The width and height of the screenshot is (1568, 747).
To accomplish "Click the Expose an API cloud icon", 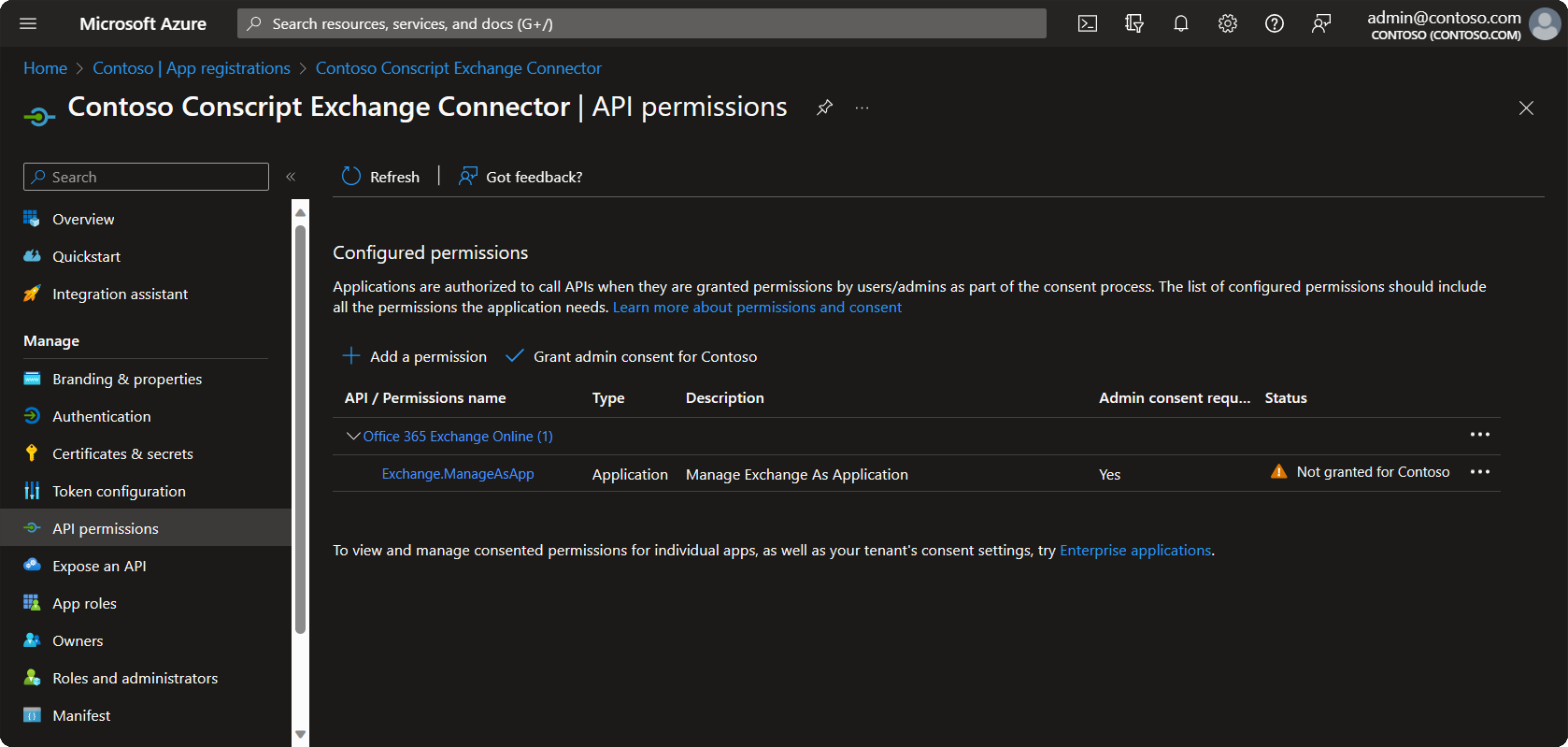I will 32,565.
